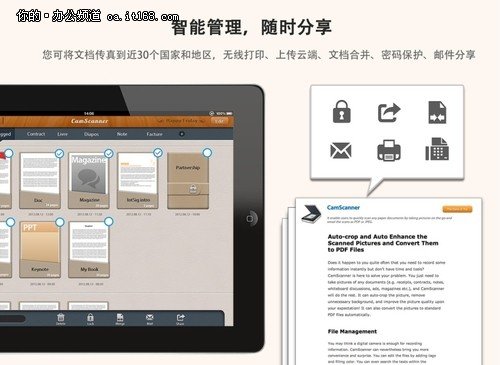This screenshot has width=500, height=365.
Task: Check the My Book selection circle
Action: 109,221
